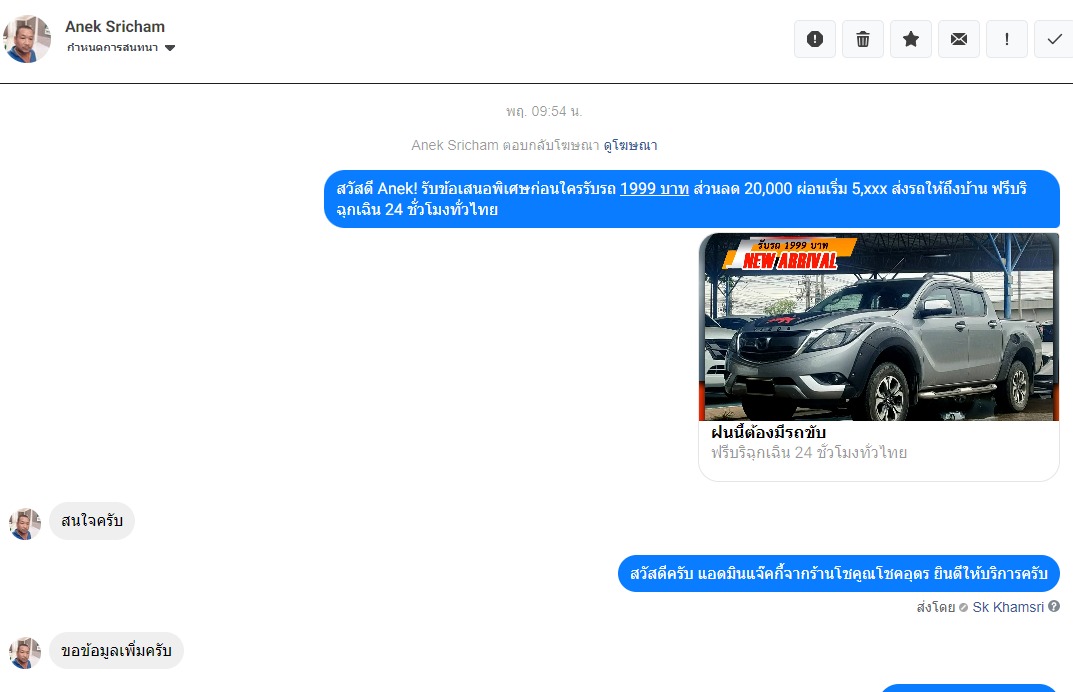
Task: Click avatar beside สนใจครับ message
Action: (25, 524)
